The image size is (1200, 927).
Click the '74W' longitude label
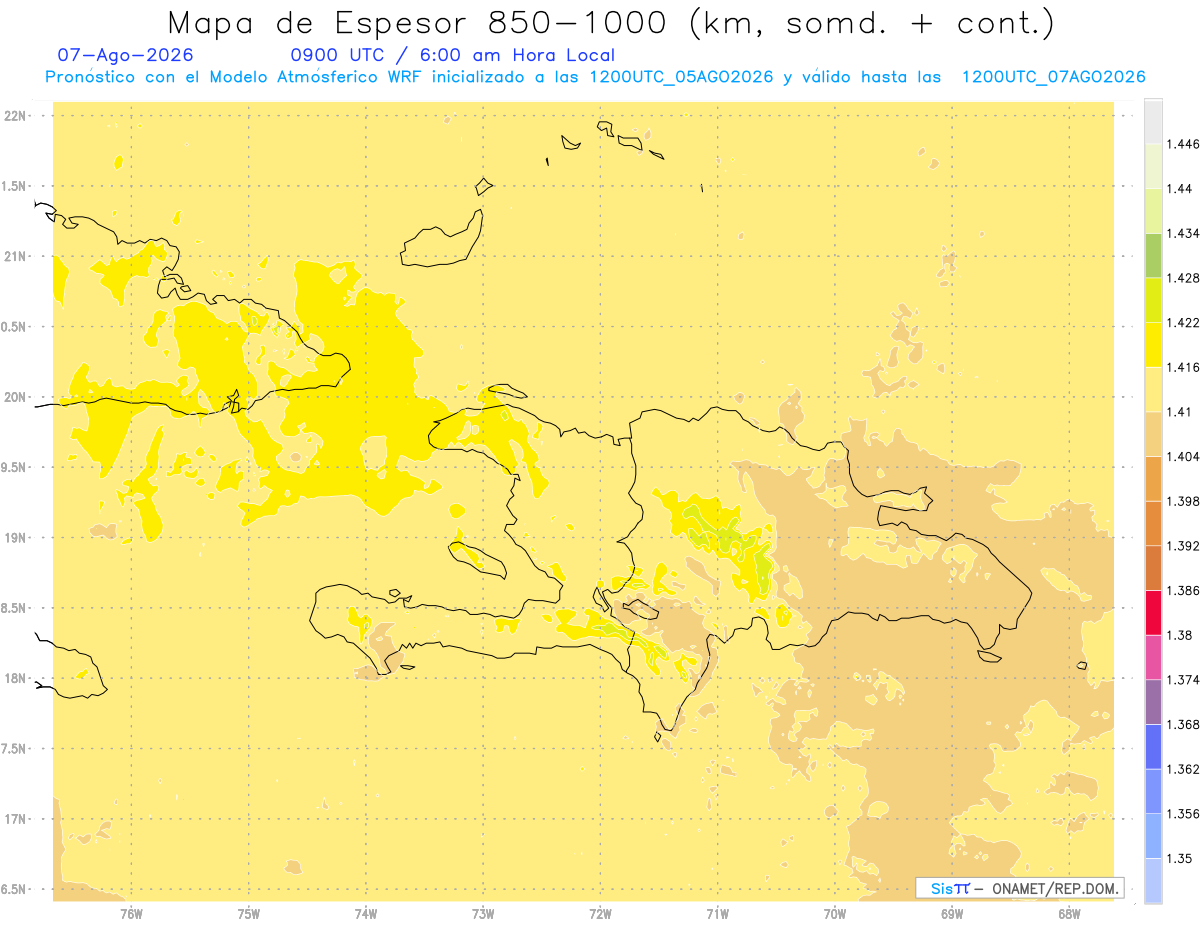click(366, 914)
